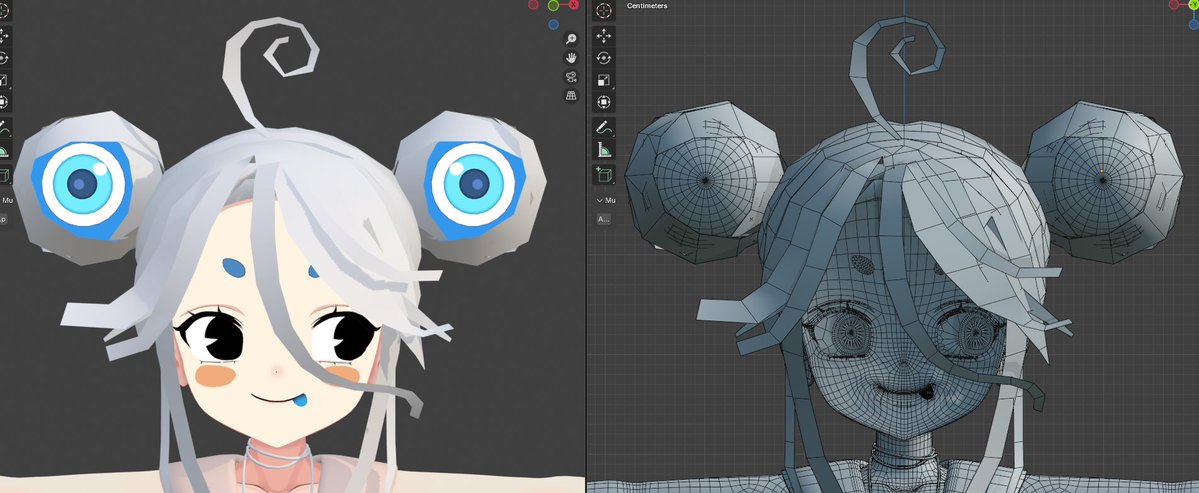Click the 'Centimeters' text in right viewport
The height and width of the screenshot is (493, 1199).
(647, 6)
